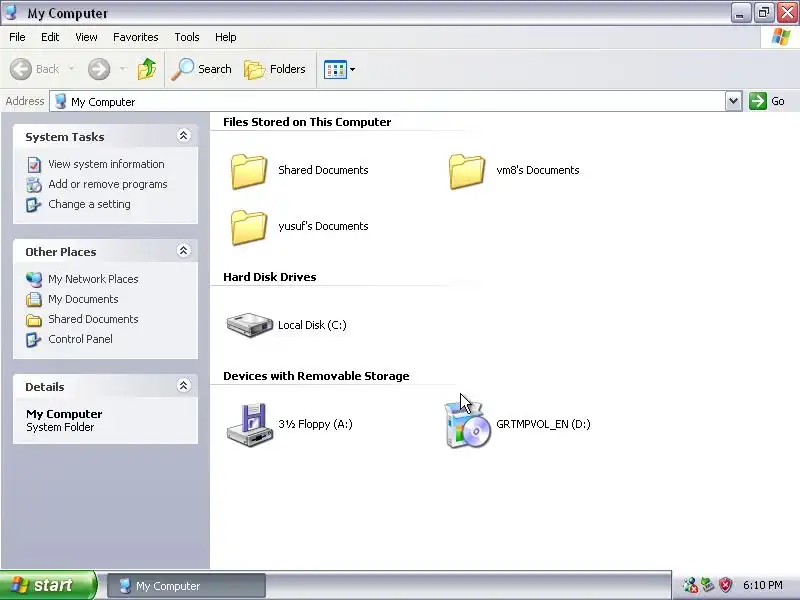Open the Forward history dropdown arrow
This screenshot has height=600, width=800.
[x=122, y=69]
